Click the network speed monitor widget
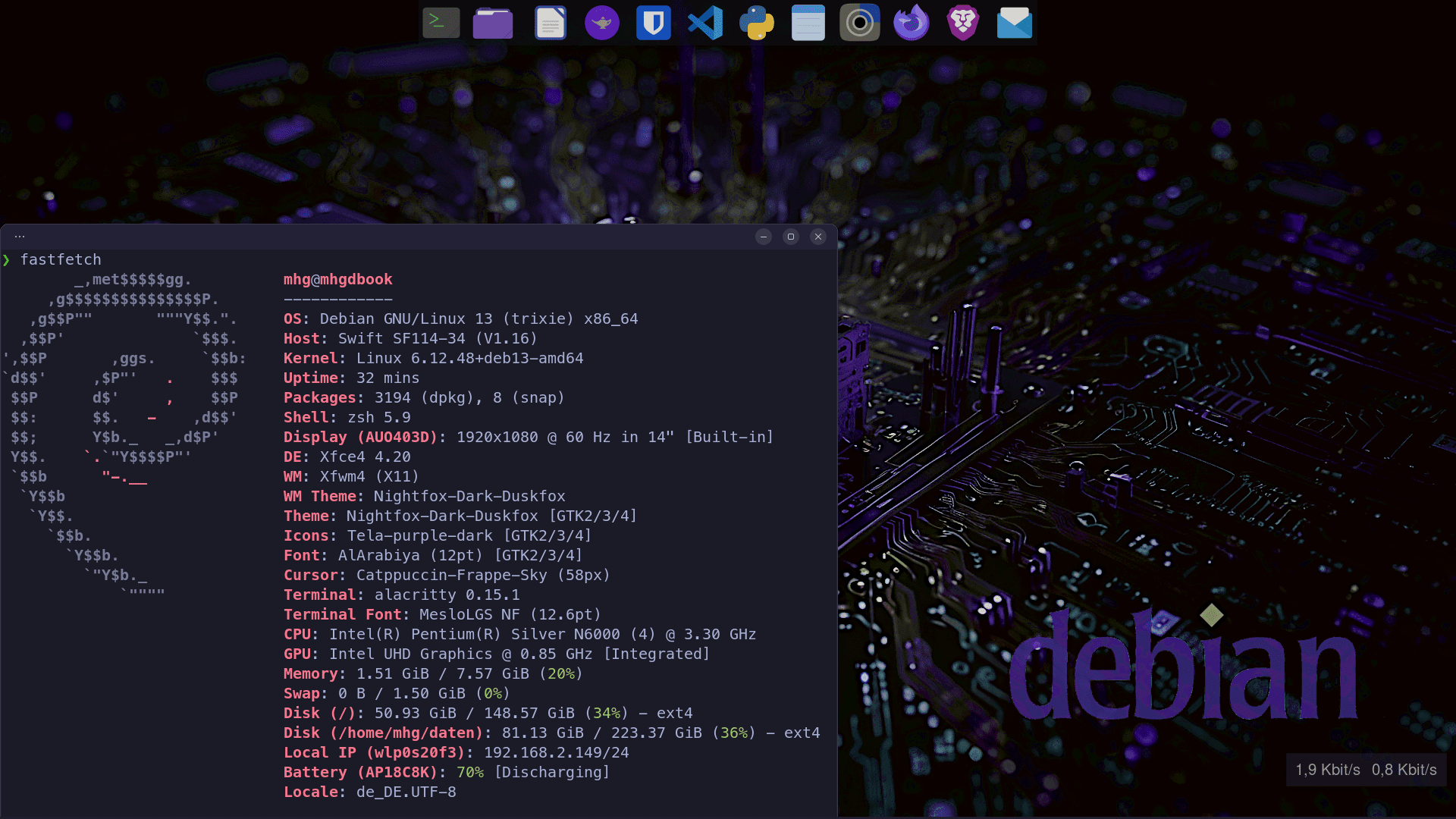 [x=1366, y=770]
